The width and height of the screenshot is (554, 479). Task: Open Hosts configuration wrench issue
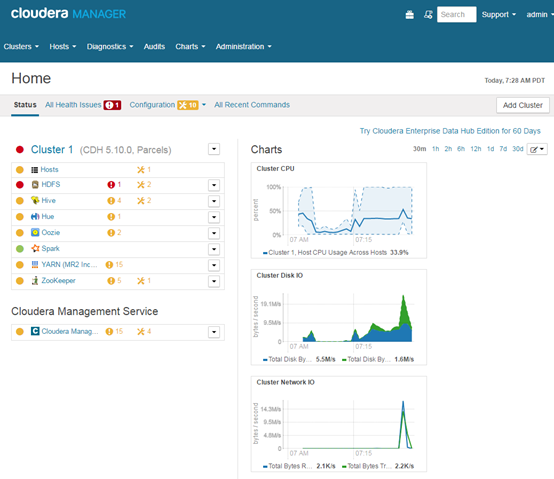(144, 170)
